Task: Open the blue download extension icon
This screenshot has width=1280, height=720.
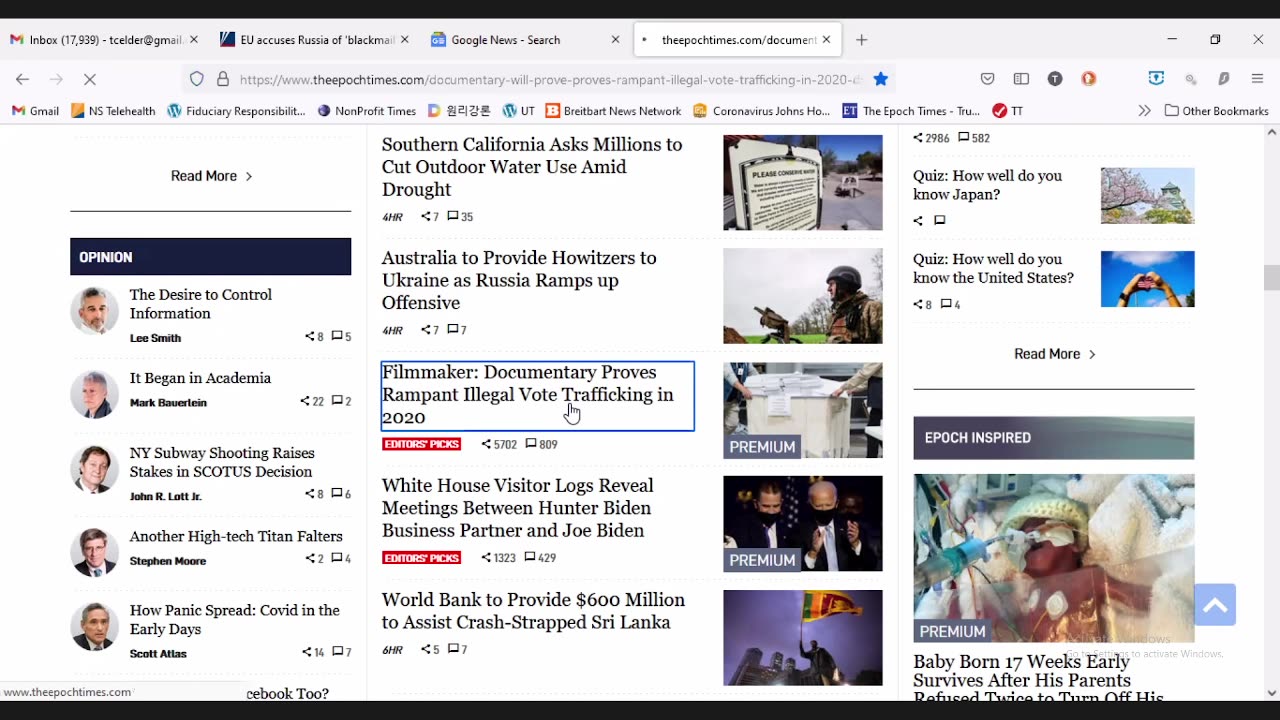Action: click(x=1157, y=79)
